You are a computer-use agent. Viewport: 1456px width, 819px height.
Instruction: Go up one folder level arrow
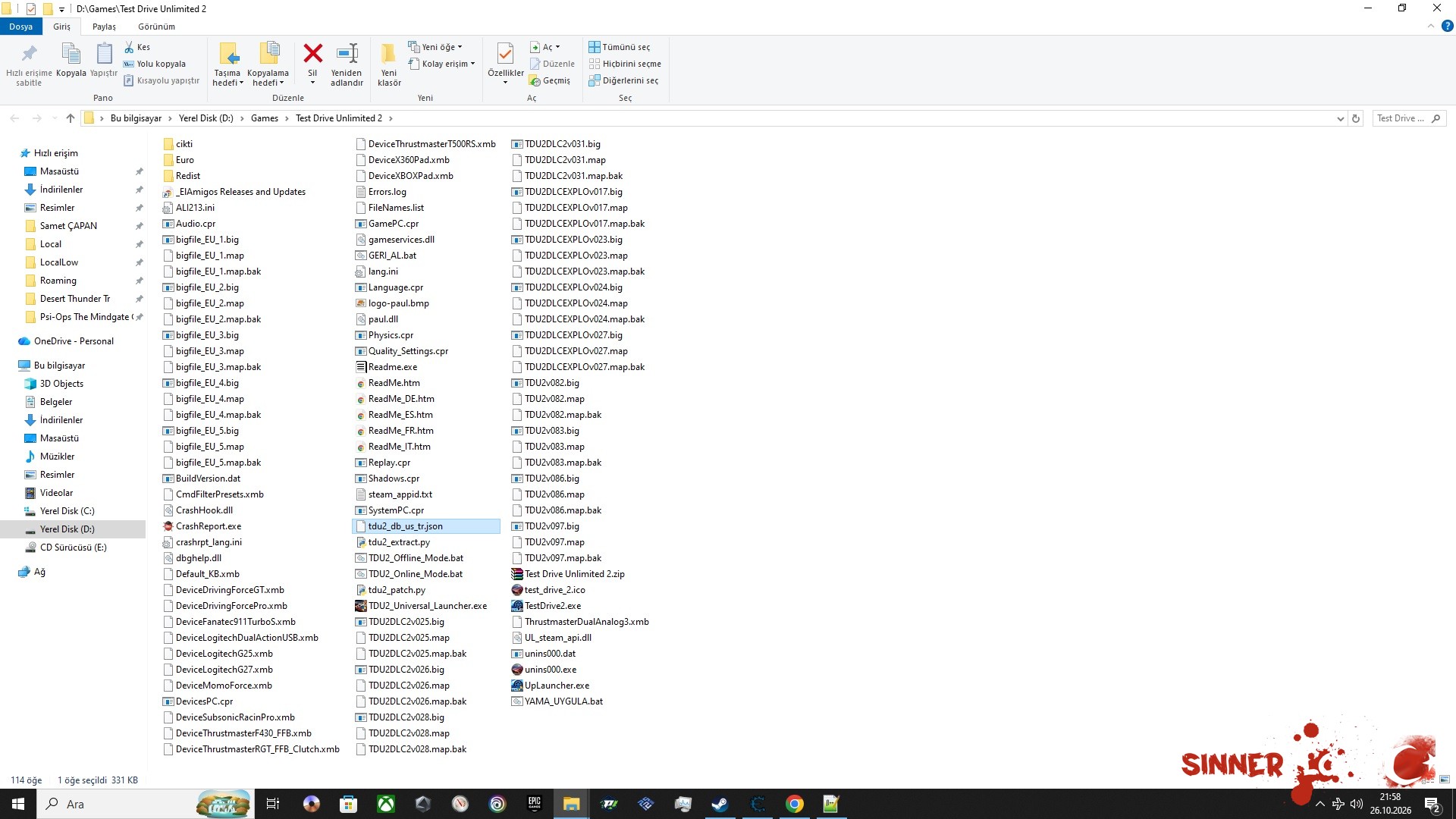(71, 118)
